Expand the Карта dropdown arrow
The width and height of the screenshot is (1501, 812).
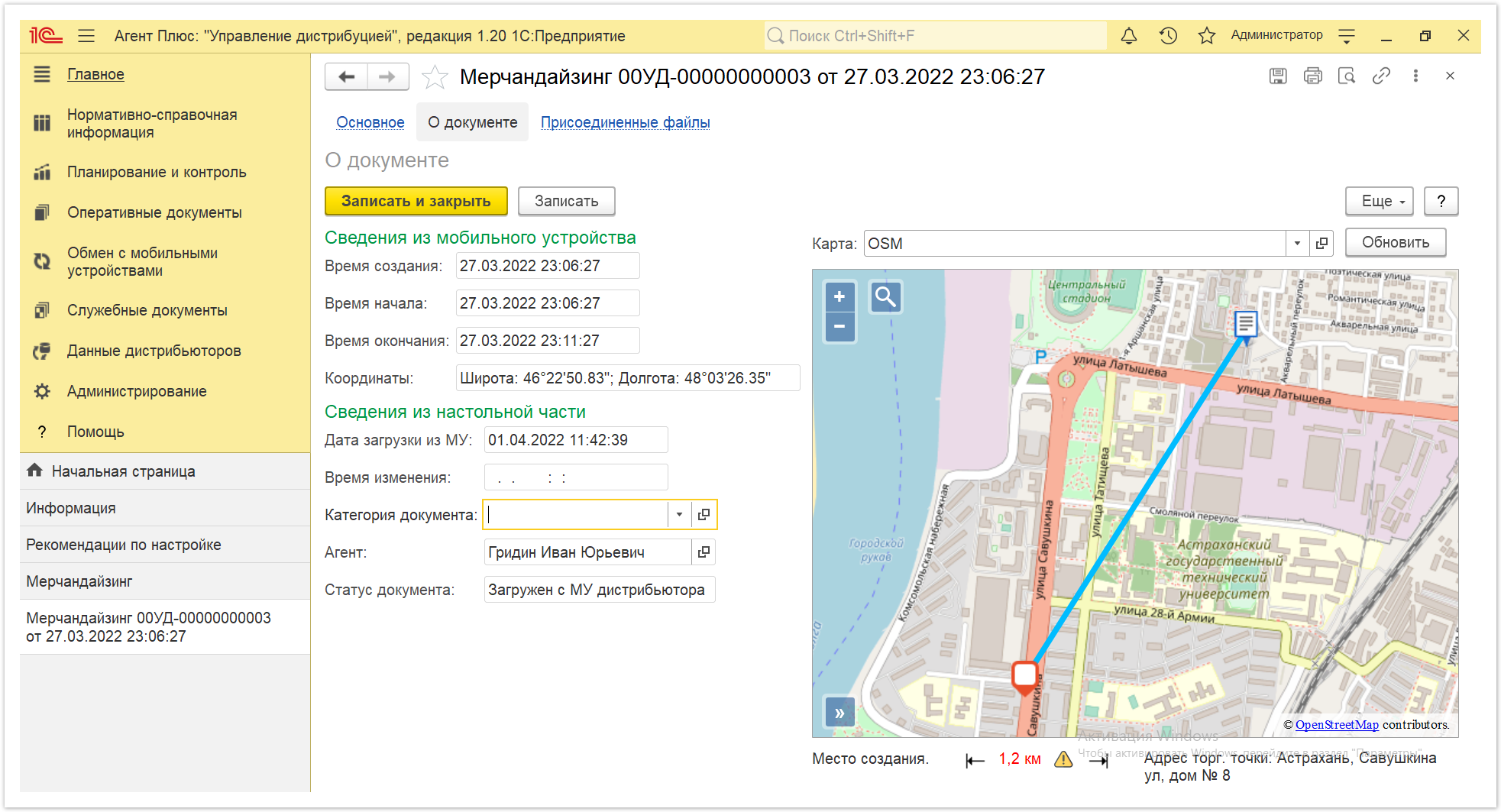[1297, 244]
